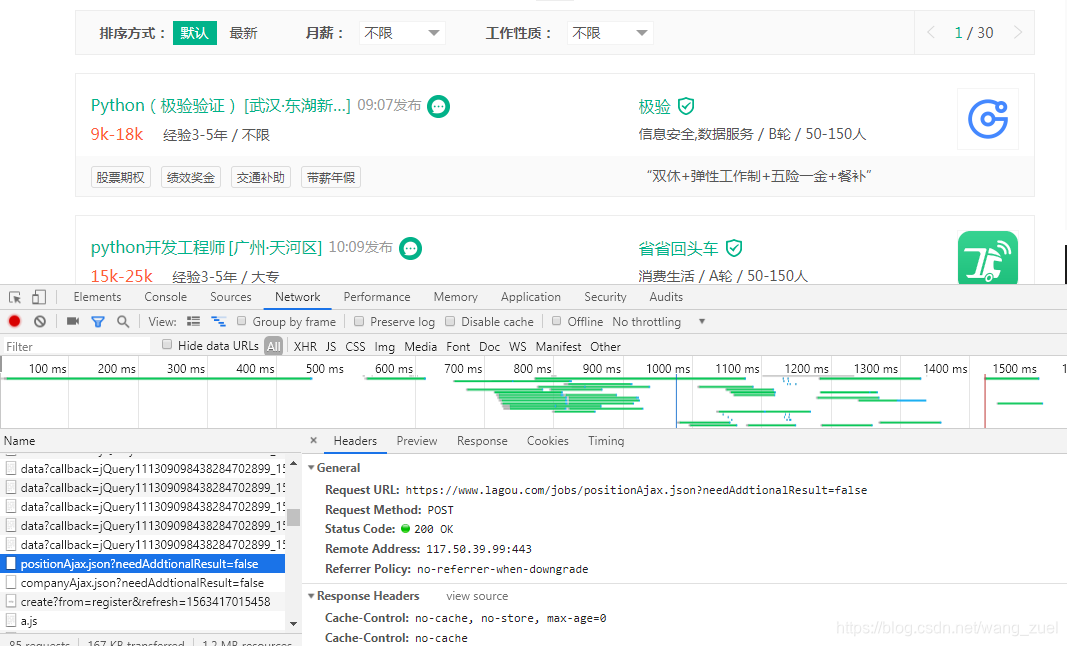Click the inspect element picker icon
The height and width of the screenshot is (646, 1067).
(15, 297)
